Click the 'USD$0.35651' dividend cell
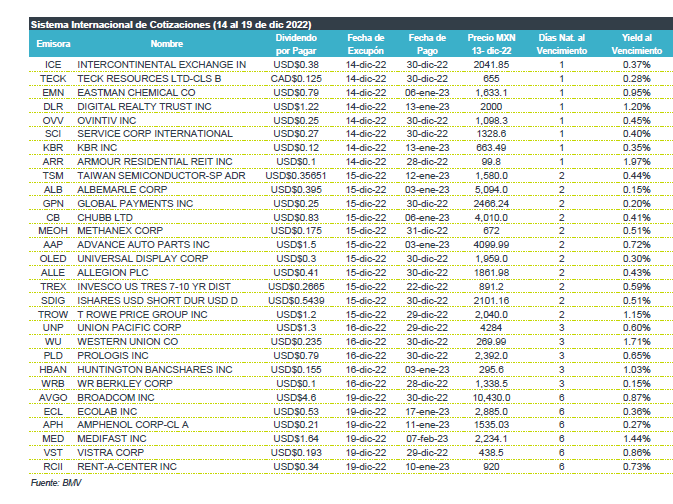This screenshot has width=673, height=504. [x=296, y=176]
